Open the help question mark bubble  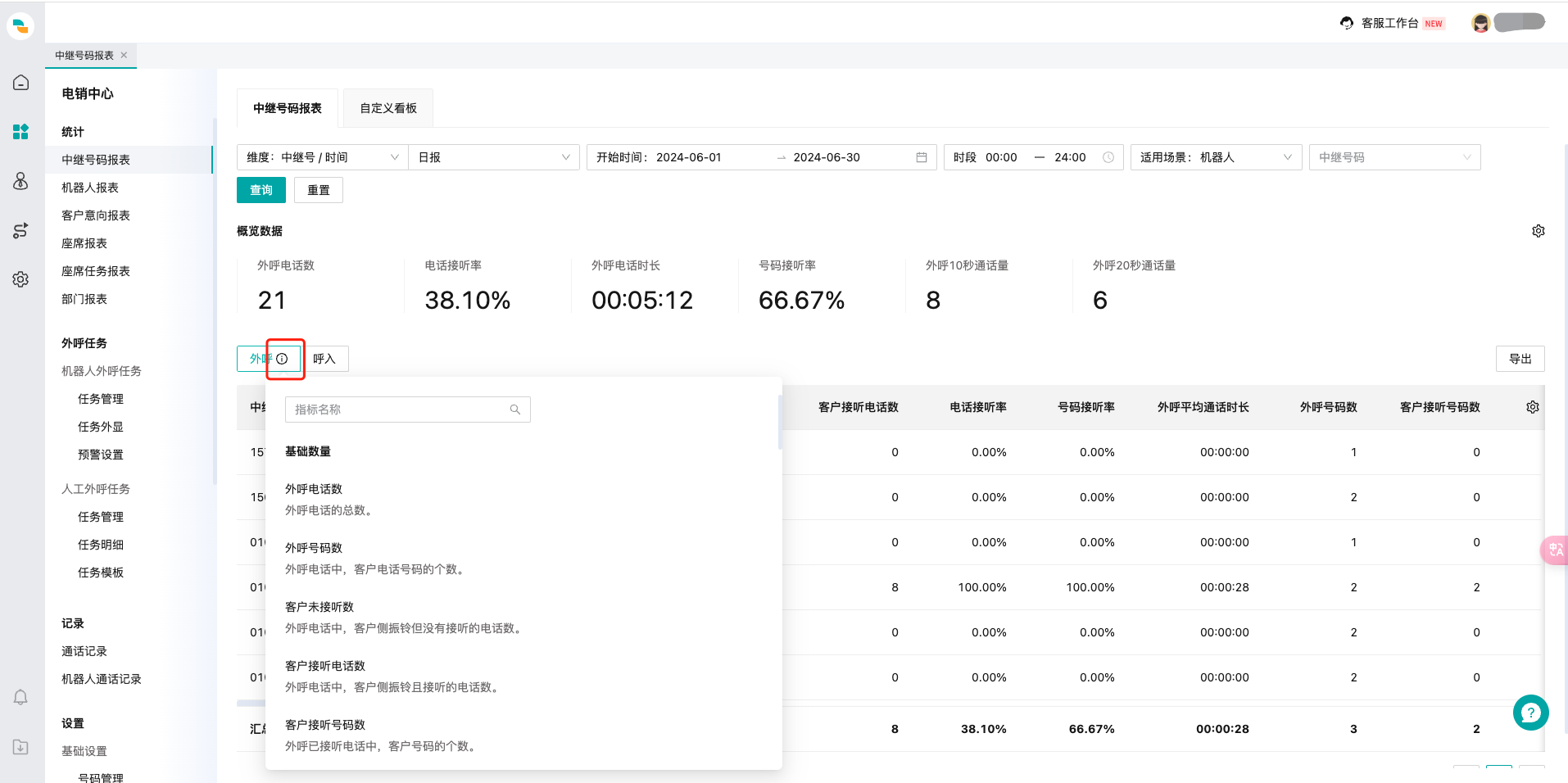coord(1531,713)
